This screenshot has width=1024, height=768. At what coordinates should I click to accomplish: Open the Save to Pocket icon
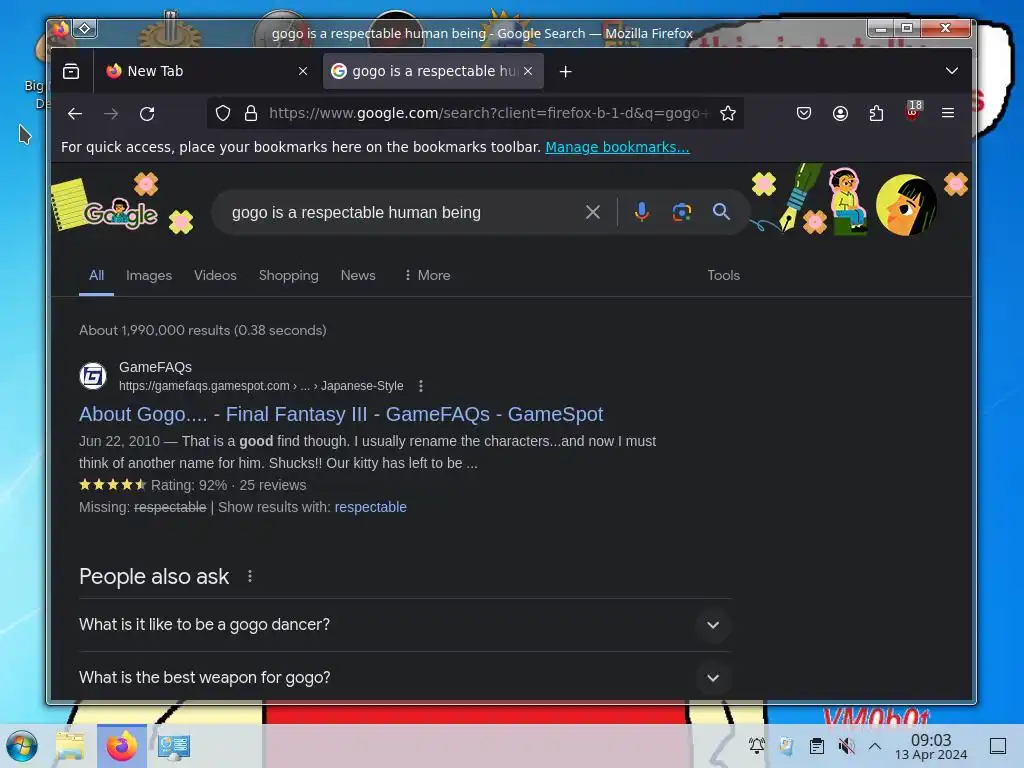coord(804,114)
